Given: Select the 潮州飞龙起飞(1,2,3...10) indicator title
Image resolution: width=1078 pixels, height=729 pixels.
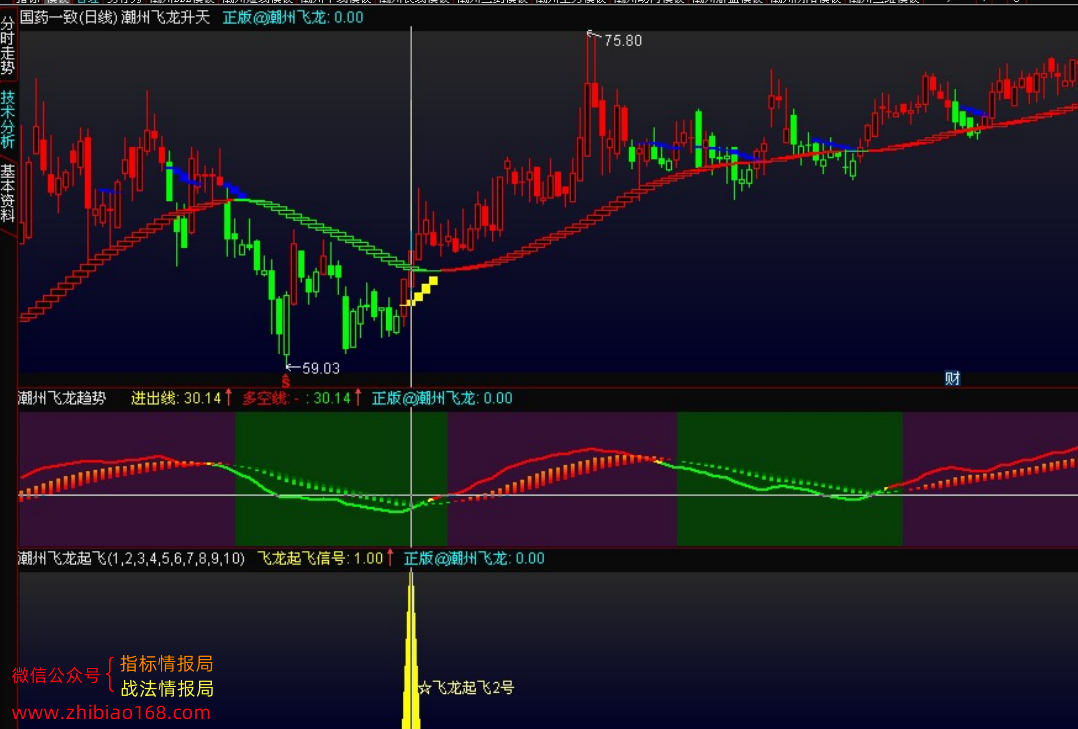Looking at the screenshot, I should (131, 558).
